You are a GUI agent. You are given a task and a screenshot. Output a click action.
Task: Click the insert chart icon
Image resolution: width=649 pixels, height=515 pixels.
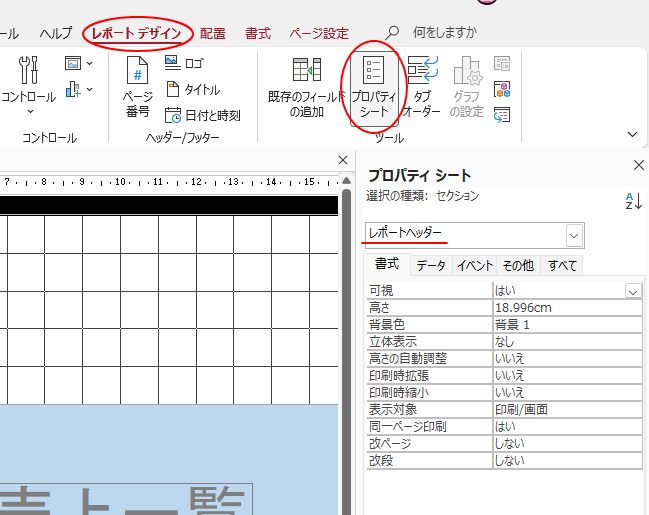[x=73, y=89]
